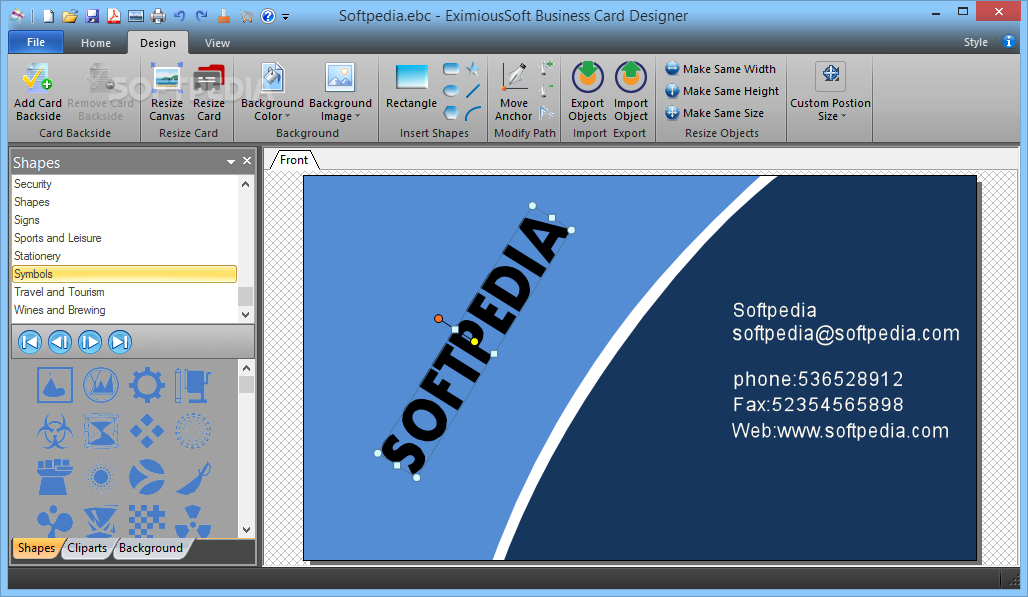Select the star shape icon in Insert Shapes
1028x597 pixels.
pyautogui.click(x=473, y=69)
